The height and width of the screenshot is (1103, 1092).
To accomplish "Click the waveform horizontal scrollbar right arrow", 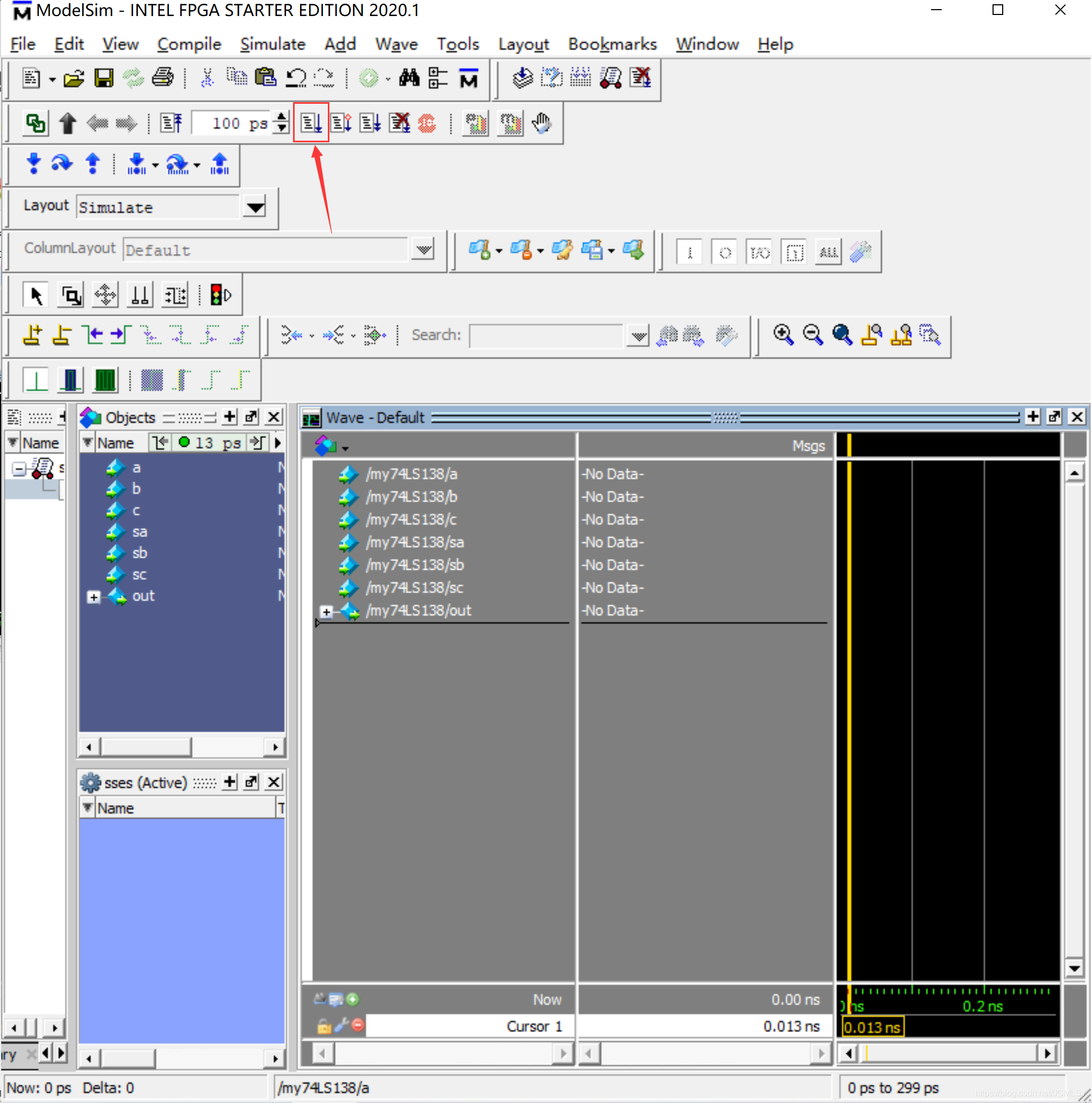I will (1047, 1053).
